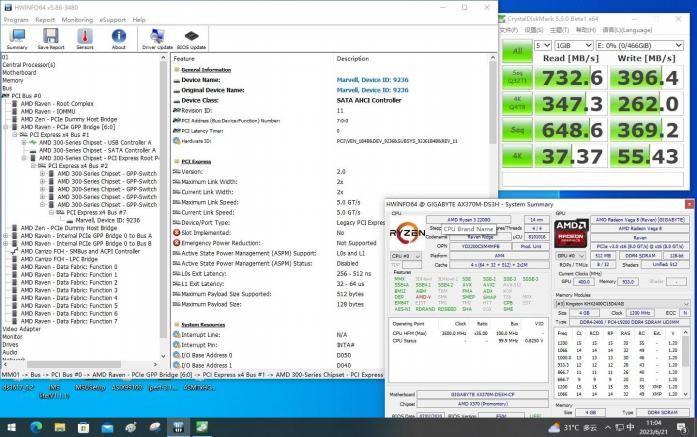Launch Driver Update from toolbar

pos(157,38)
